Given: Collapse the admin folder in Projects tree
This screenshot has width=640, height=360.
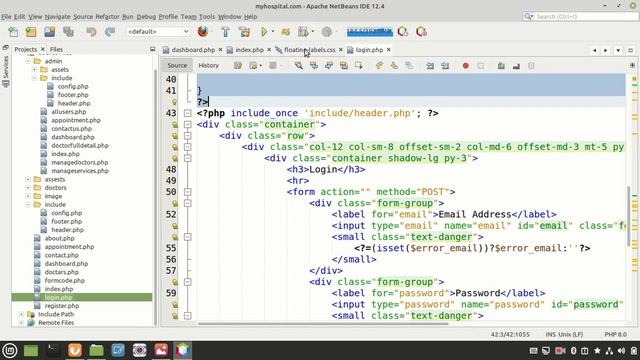Looking at the screenshot, I should (x=28, y=61).
